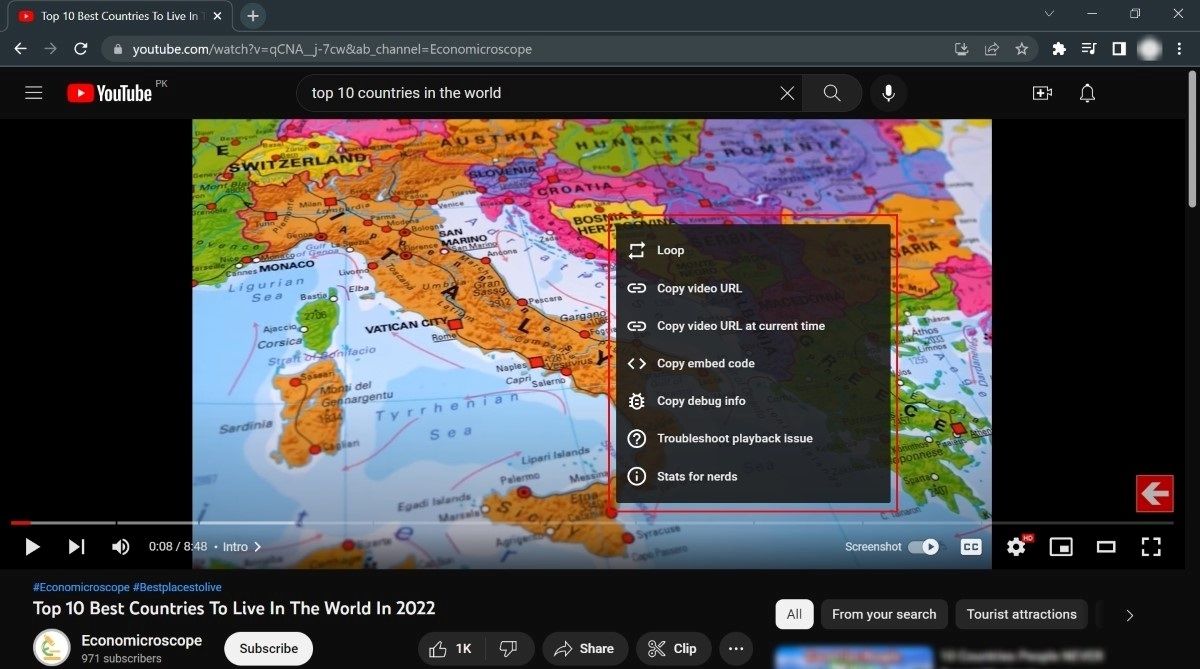The height and width of the screenshot is (669, 1200).
Task: Toggle closed captions
Action: point(970,546)
